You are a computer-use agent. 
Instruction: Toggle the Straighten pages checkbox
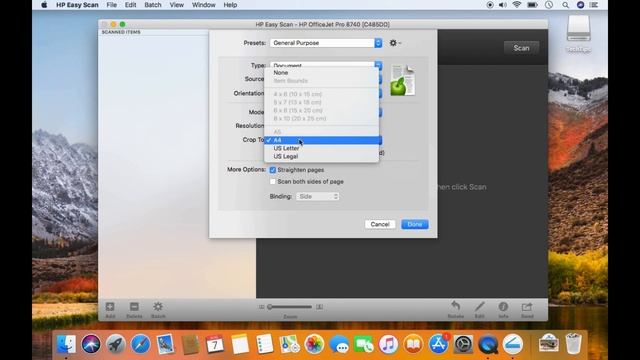[x=273, y=170]
